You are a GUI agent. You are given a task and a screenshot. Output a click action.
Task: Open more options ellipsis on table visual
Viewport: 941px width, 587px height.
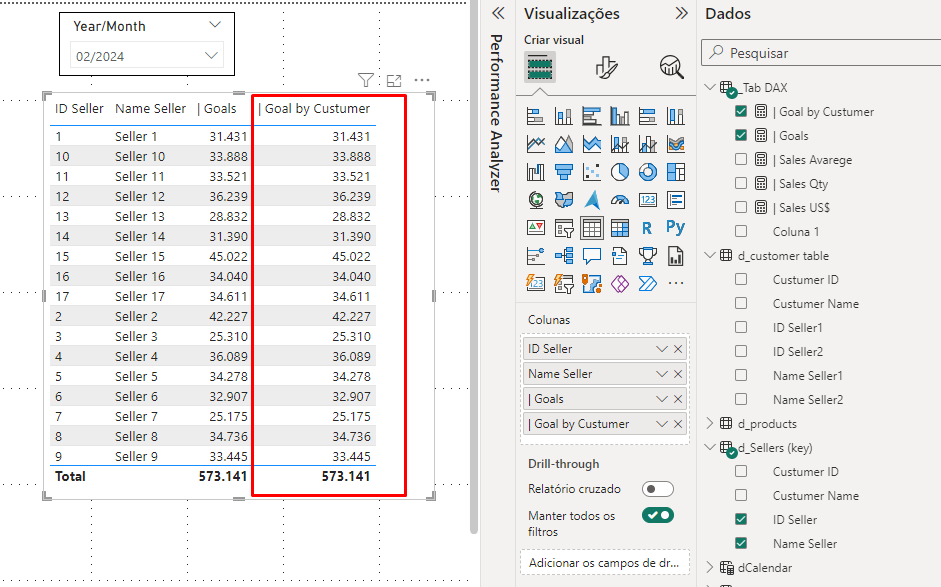(422, 80)
